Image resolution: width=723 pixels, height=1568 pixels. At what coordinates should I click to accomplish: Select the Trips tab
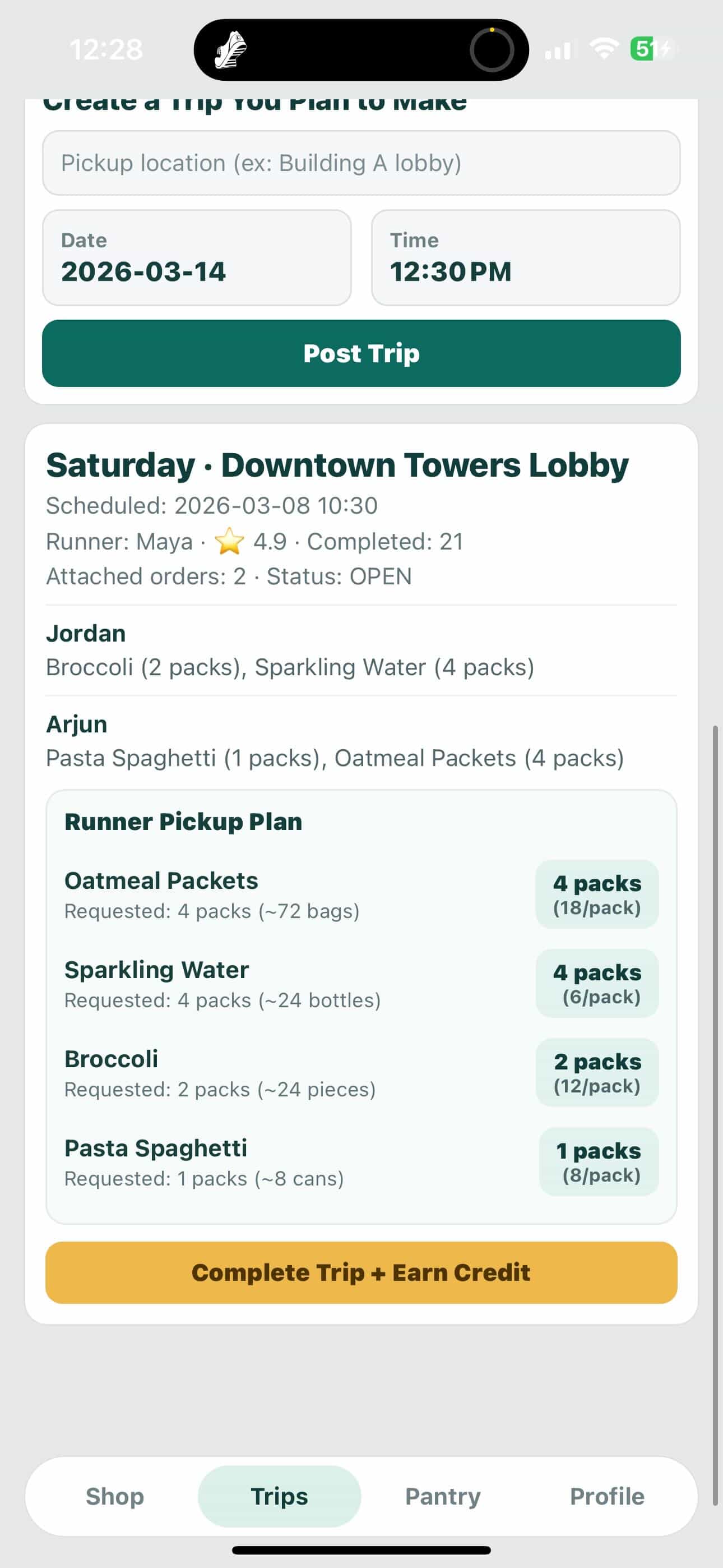[279, 1496]
